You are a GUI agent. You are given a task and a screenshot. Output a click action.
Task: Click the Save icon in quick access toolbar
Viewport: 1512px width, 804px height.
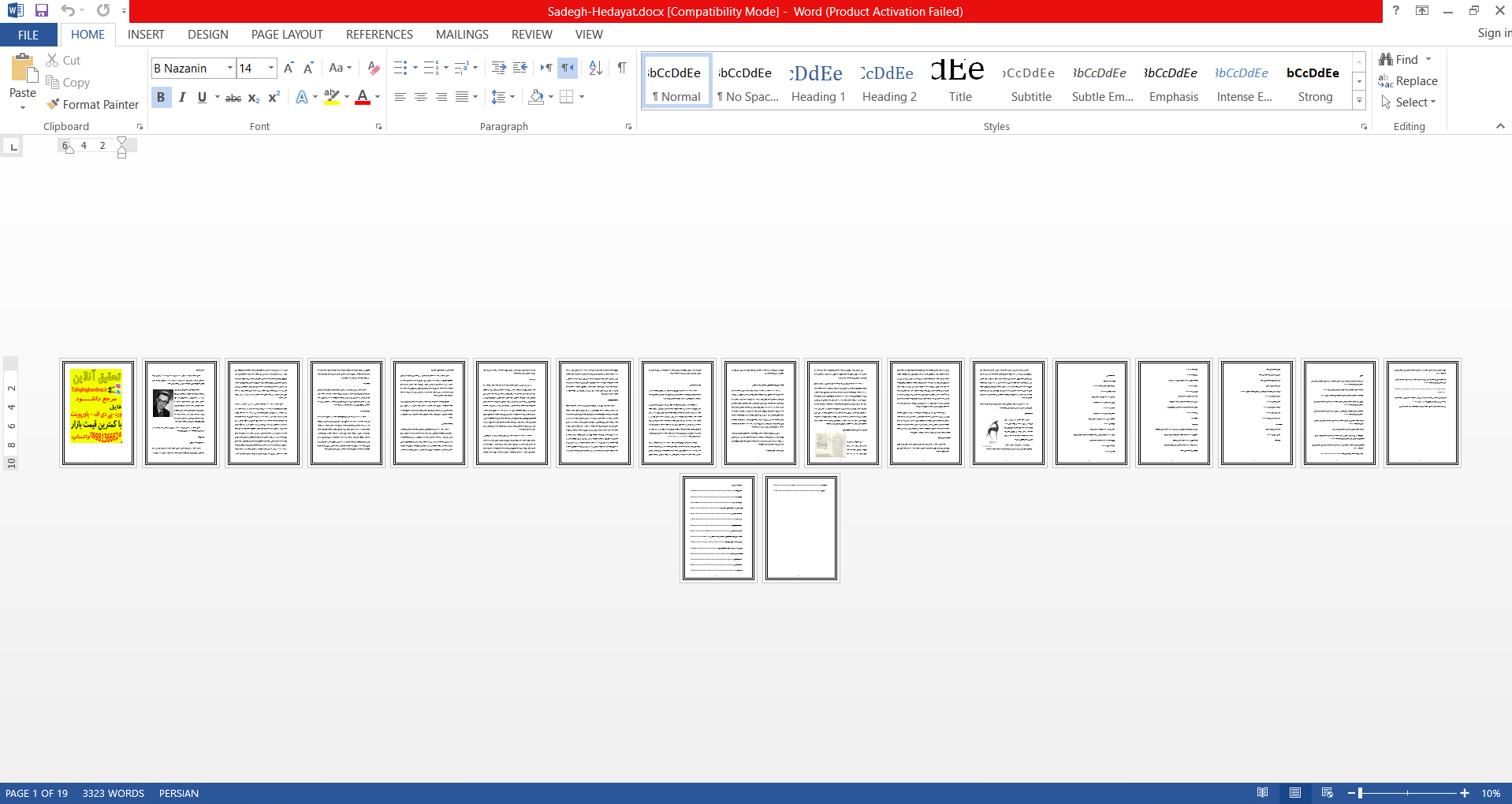tap(42, 11)
